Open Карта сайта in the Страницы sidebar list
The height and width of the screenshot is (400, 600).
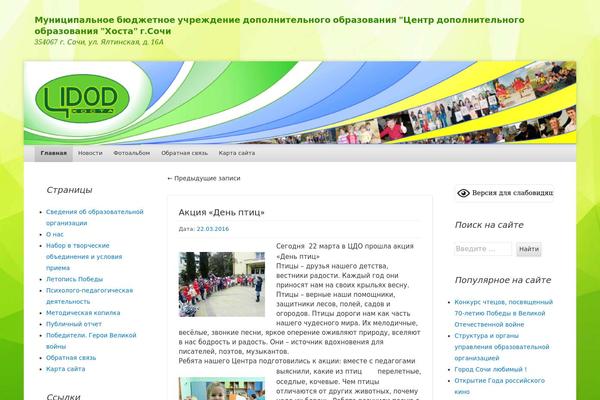65,369
